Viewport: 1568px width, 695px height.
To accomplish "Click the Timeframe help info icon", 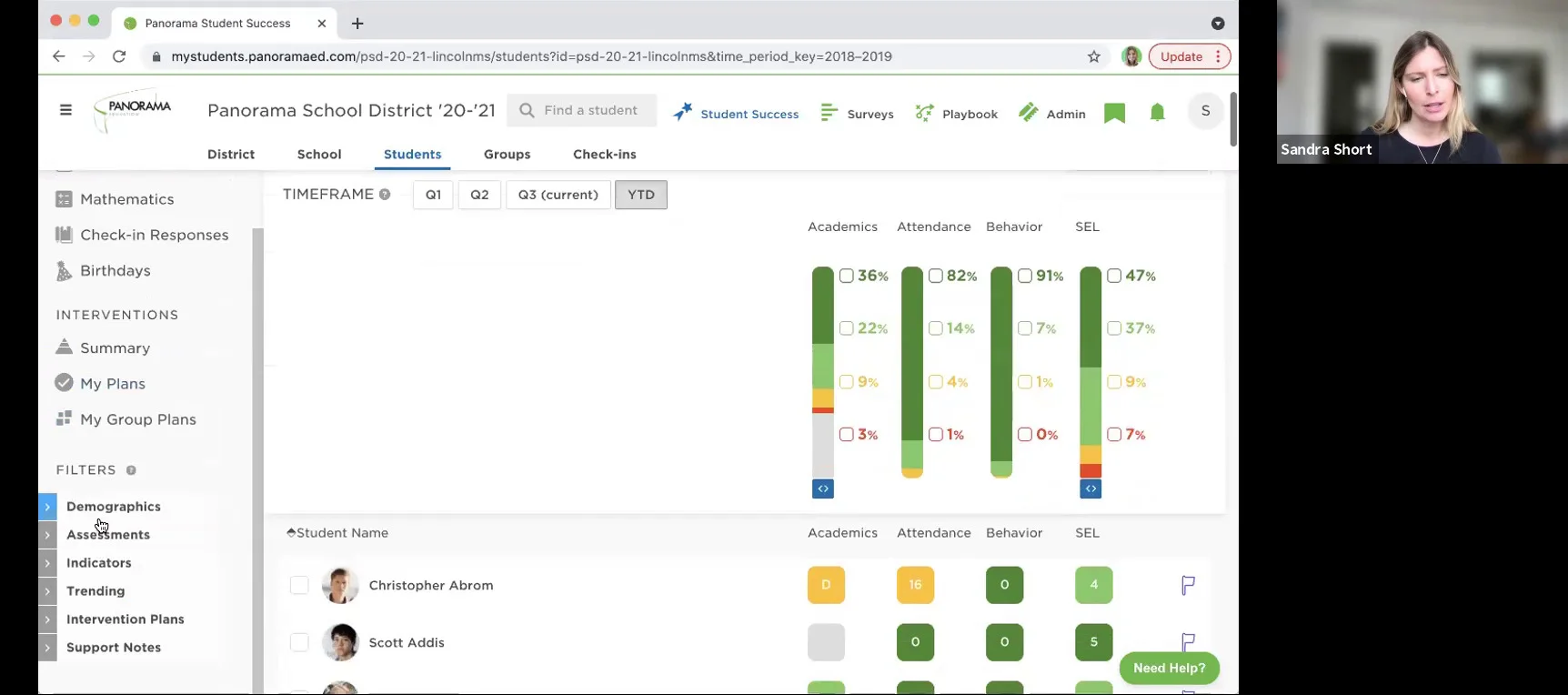I will pyautogui.click(x=385, y=195).
